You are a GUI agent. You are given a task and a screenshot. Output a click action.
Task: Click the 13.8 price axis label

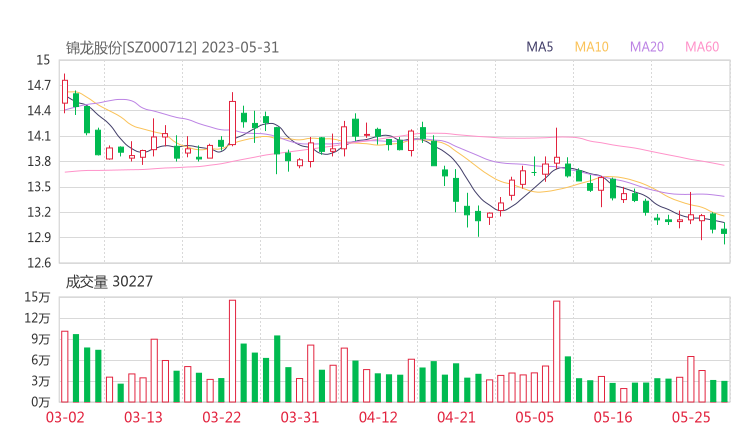tap(39, 161)
